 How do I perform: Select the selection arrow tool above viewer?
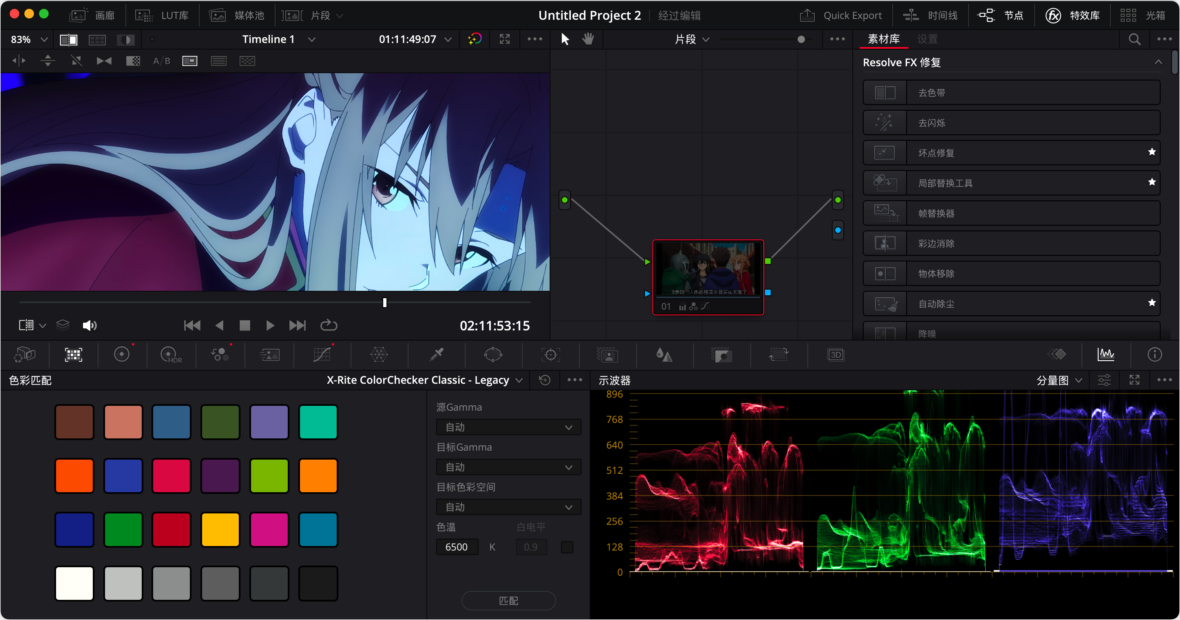(563, 39)
